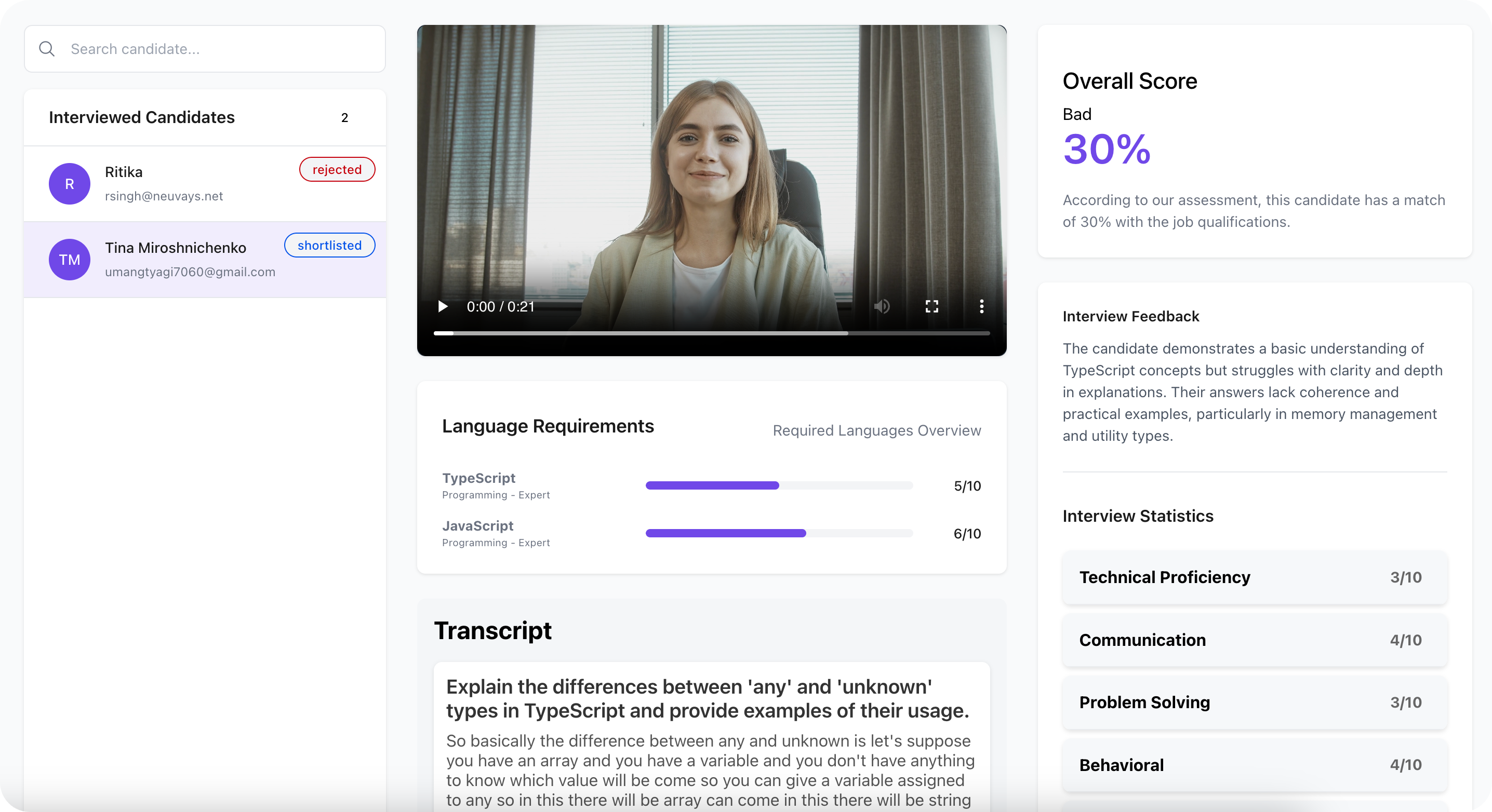This screenshot has height=812, width=1492.
Task: Click the search candidates input field
Action: pyautogui.click(x=205, y=48)
